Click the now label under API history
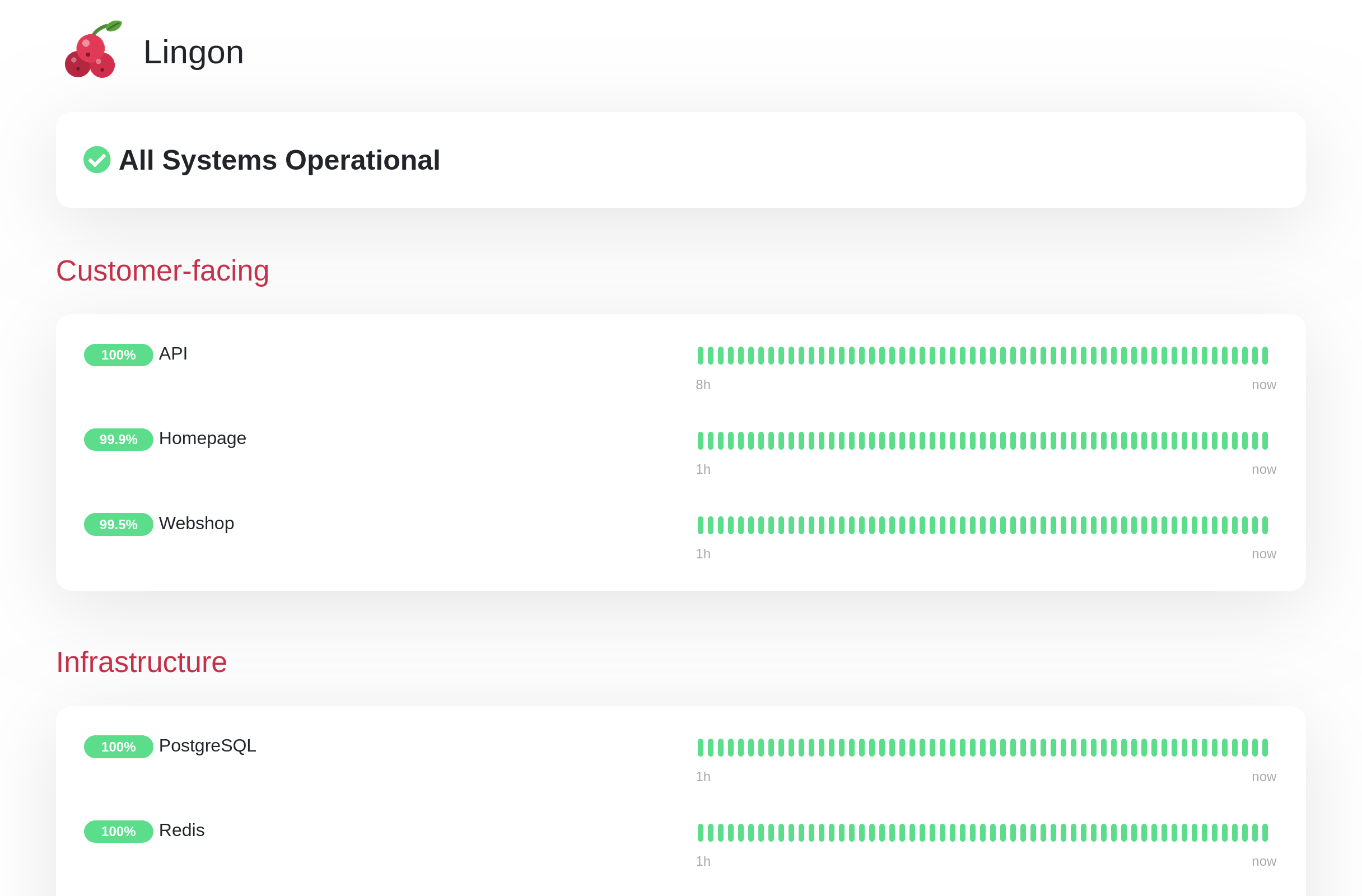Screen dimensions: 1362x896 pos(1263,385)
